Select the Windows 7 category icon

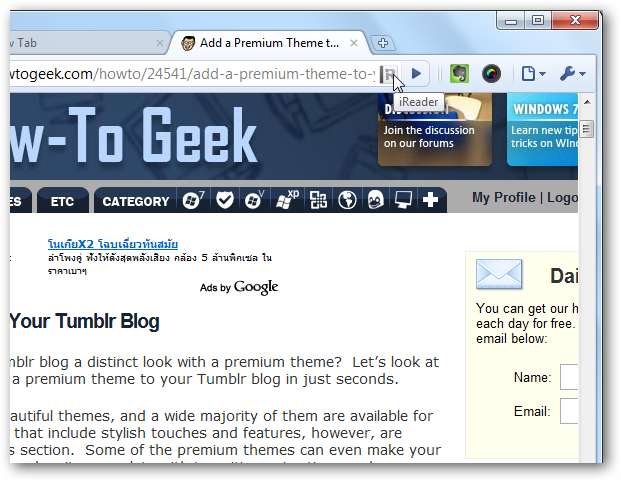click(193, 200)
